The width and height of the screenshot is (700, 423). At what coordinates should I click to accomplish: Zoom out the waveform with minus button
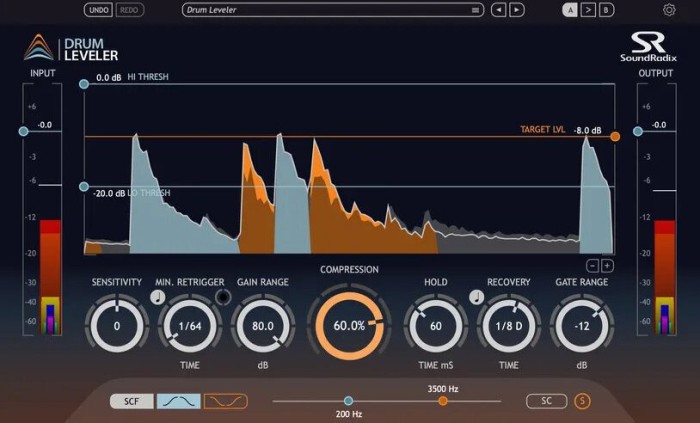592,266
